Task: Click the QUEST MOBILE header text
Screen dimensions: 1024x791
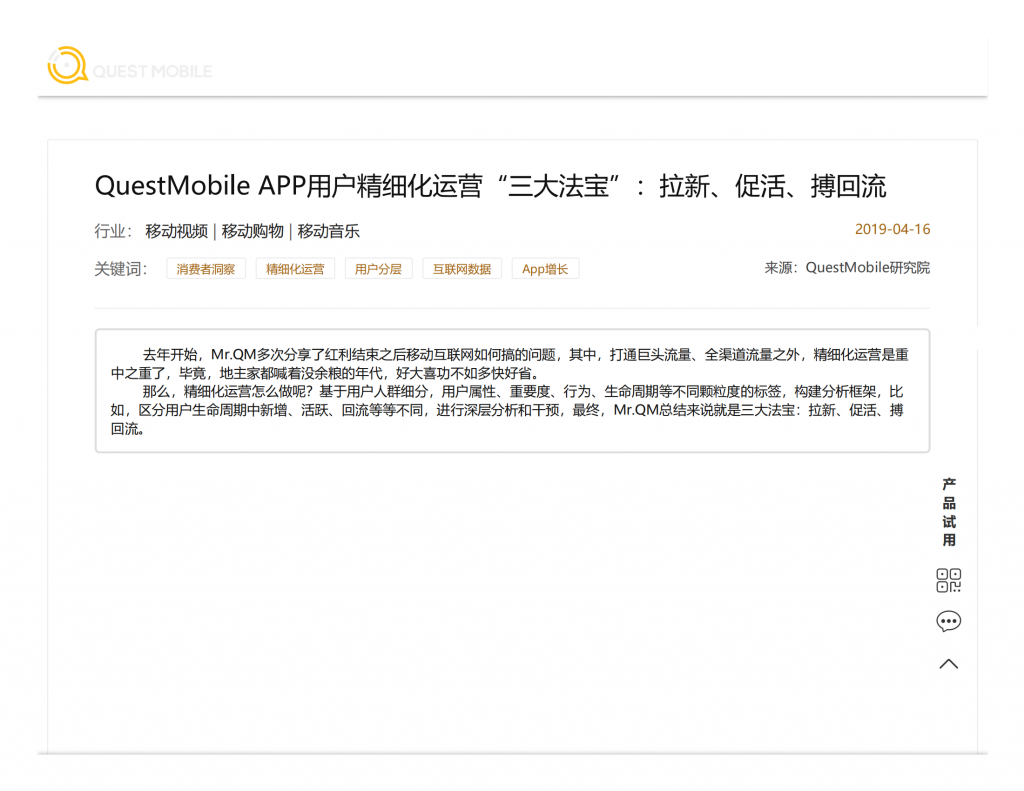Action: click(x=152, y=71)
